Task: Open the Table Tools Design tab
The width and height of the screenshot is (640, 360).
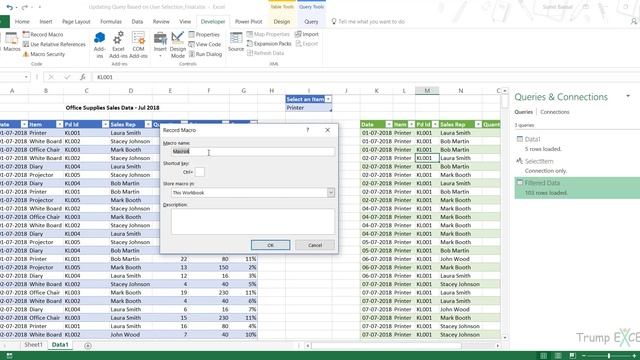Action: coord(282,22)
